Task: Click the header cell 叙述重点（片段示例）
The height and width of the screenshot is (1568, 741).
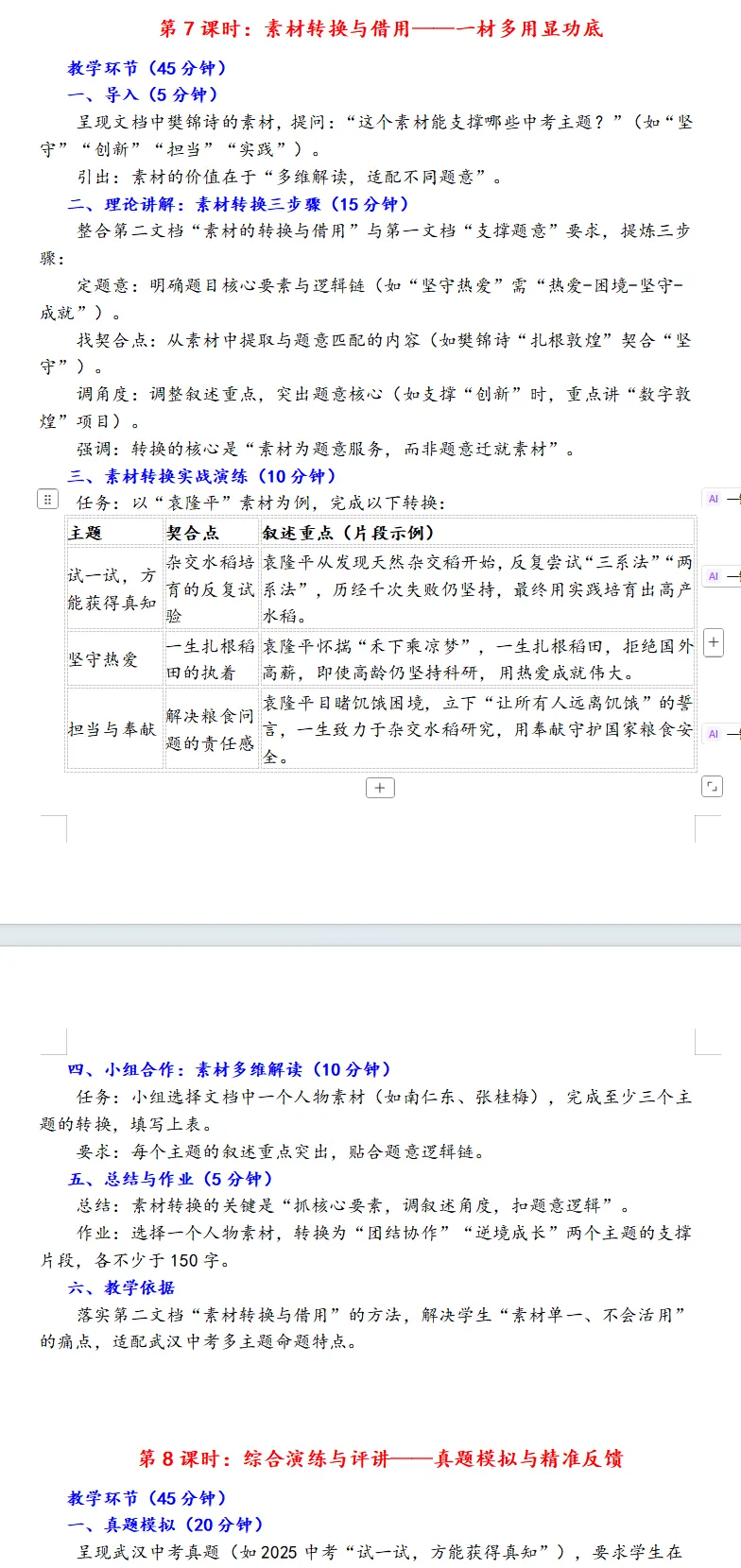Action: [477, 533]
